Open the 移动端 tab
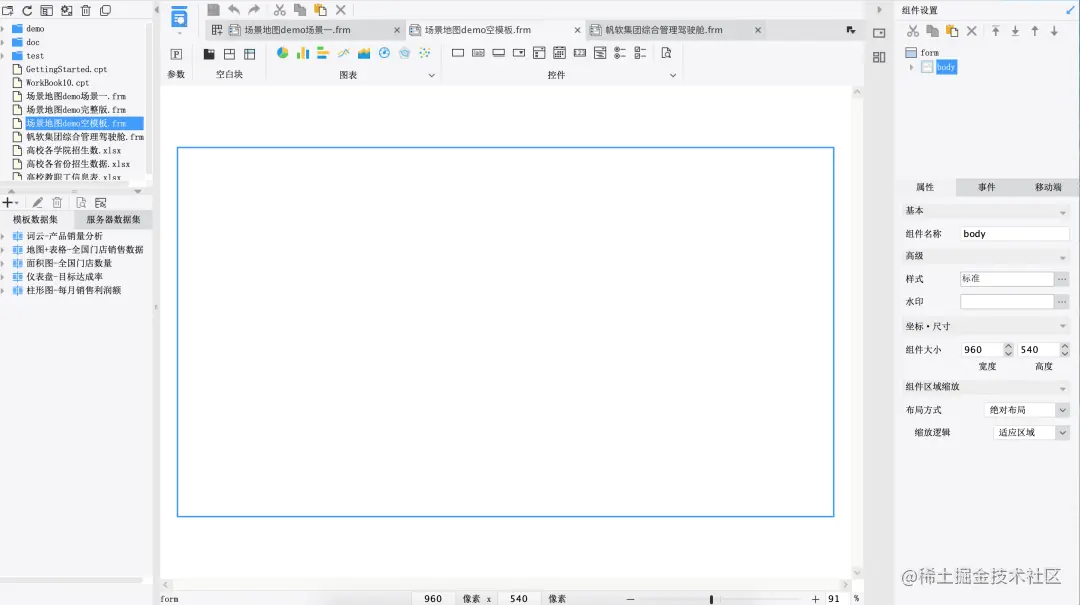This screenshot has width=1080, height=605. 1048,187
